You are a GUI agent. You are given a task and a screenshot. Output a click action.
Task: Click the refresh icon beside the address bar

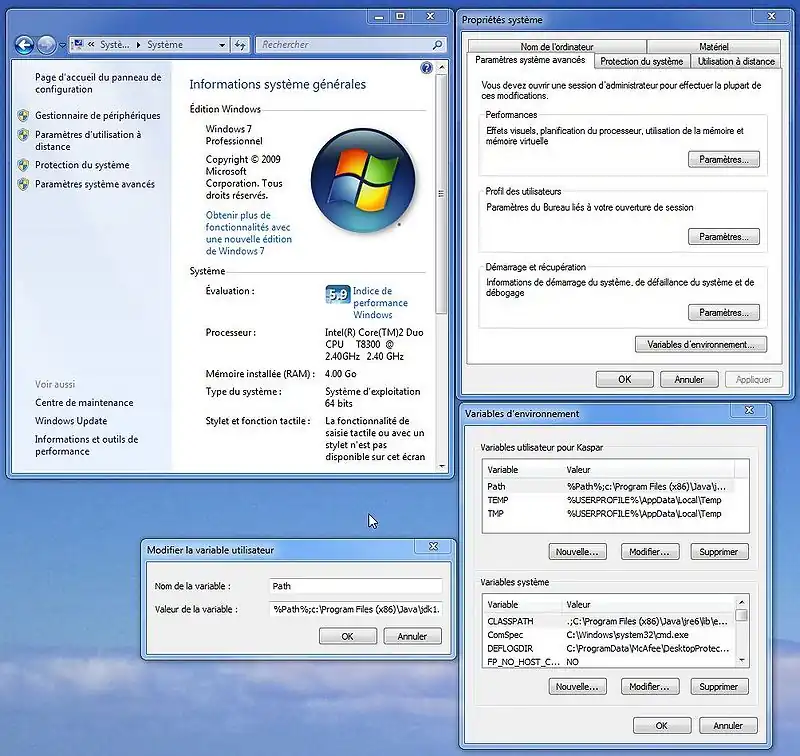pyautogui.click(x=240, y=45)
